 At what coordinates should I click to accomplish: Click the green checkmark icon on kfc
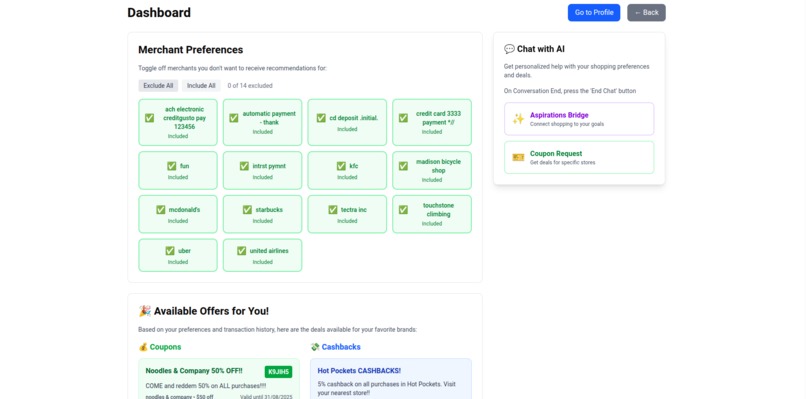click(x=341, y=166)
